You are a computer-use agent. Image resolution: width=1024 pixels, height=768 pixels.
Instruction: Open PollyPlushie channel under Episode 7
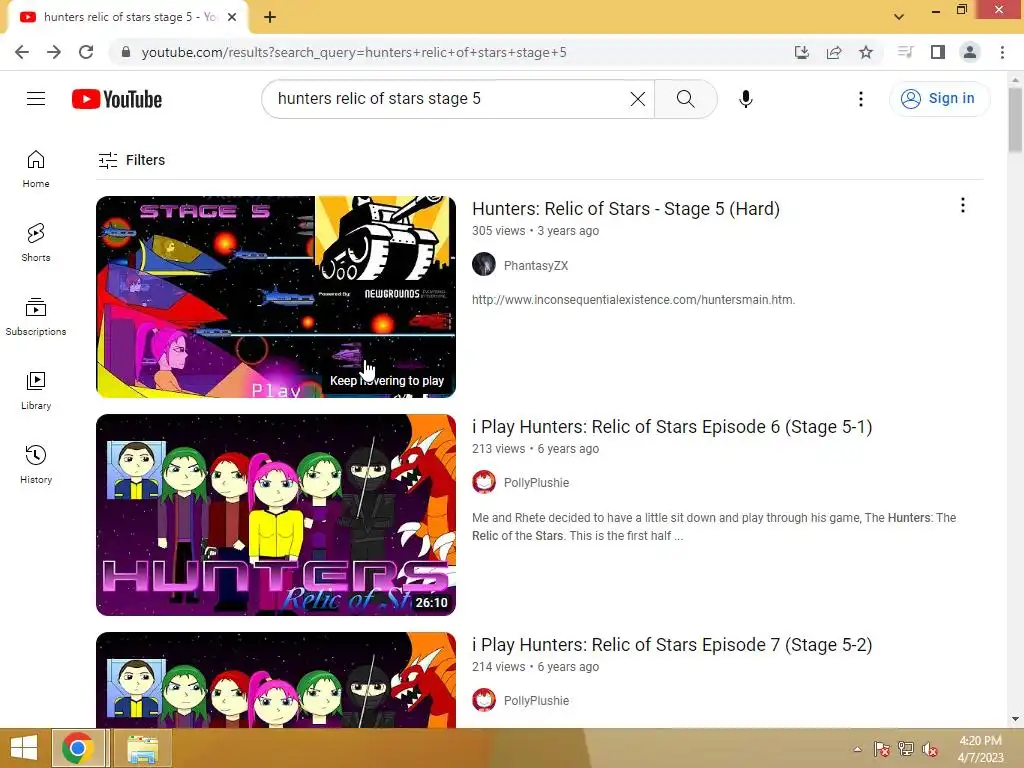tap(536, 701)
